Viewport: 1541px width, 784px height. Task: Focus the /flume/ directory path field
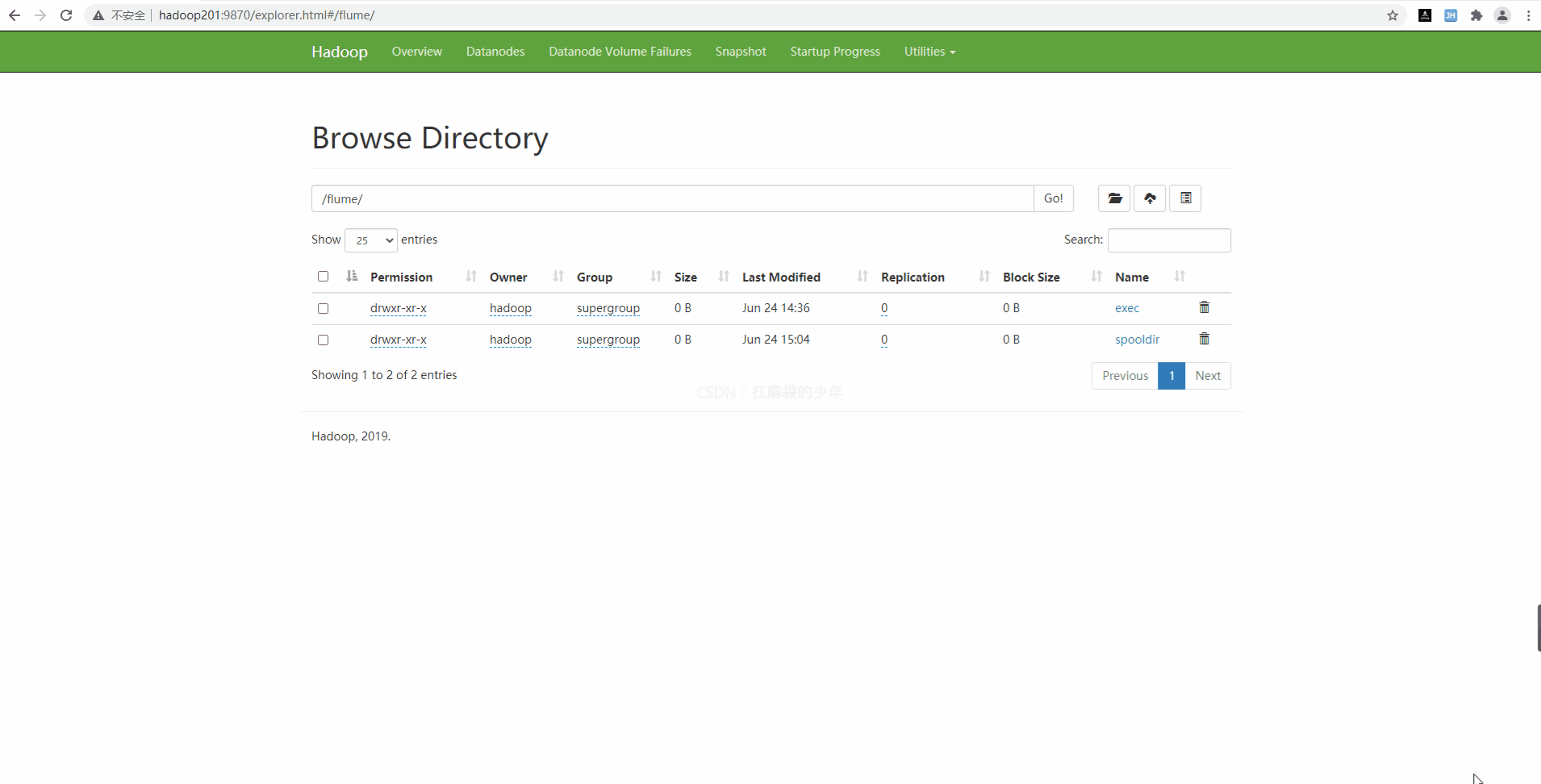673,198
